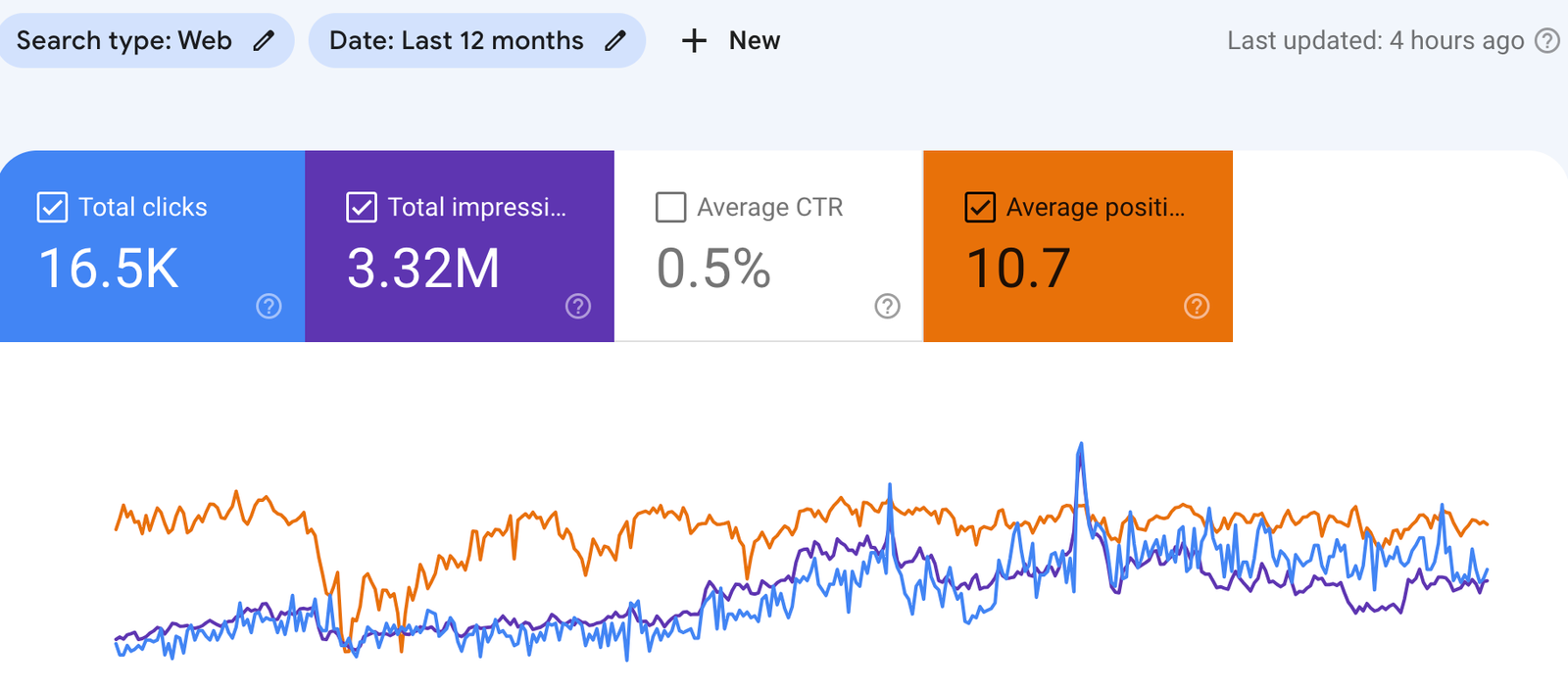Open help icon on Average CTR card

coord(887,306)
